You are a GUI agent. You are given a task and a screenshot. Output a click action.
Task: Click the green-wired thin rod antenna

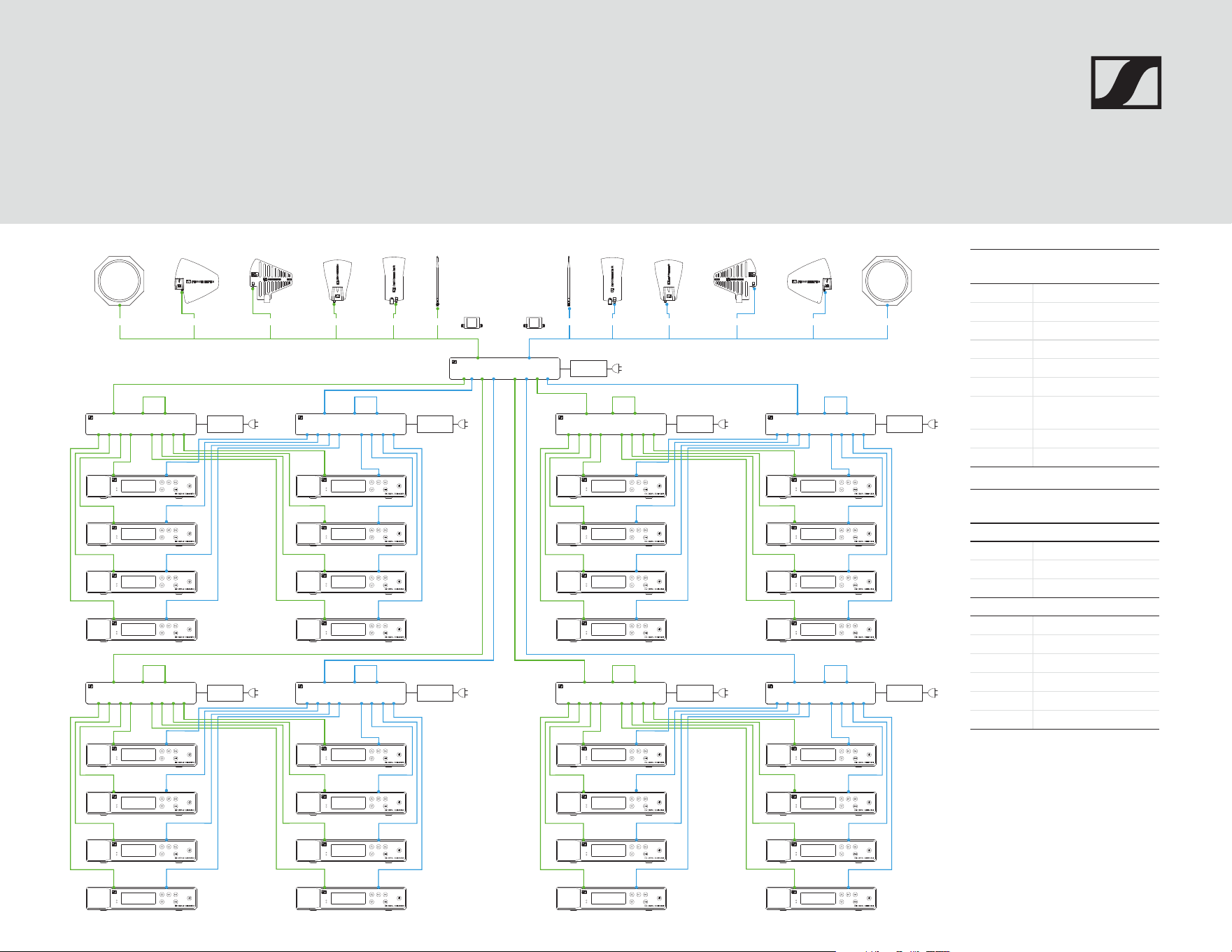click(x=437, y=281)
